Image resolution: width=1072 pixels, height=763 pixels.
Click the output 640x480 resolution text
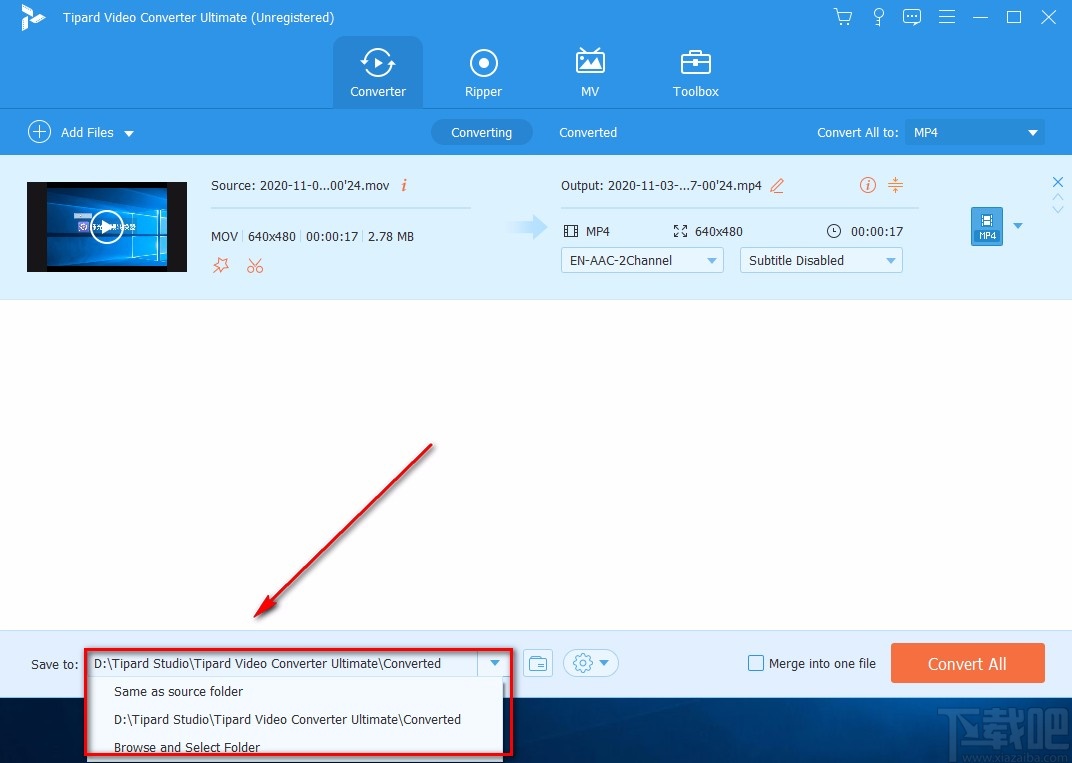pyautogui.click(x=719, y=232)
